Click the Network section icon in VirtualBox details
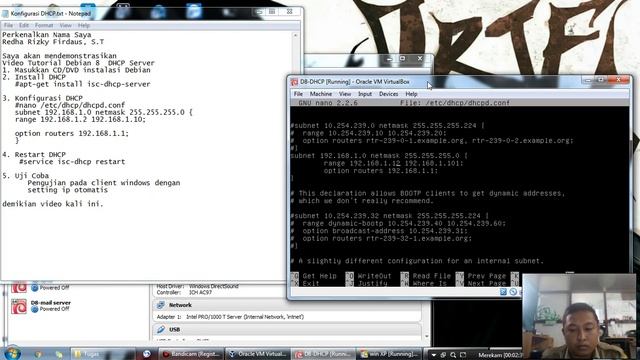 coord(161,305)
